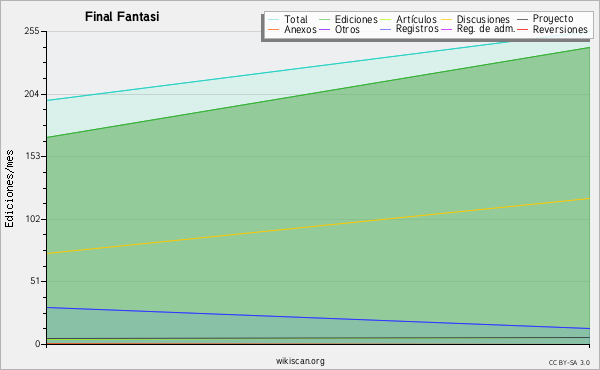Viewport: 600px width, 370px height.
Task: Click the Reg. de adm. legend label
Action: coord(486,29)
